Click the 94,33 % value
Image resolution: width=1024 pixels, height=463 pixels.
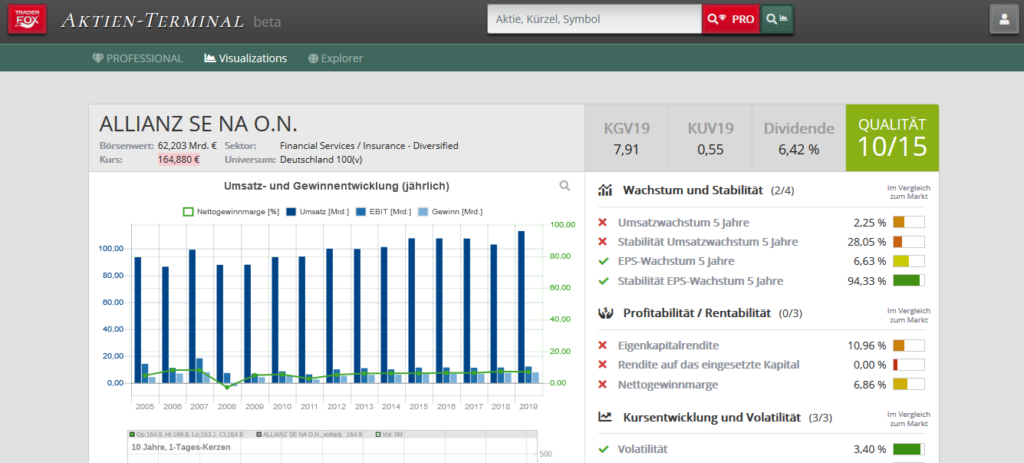click(867, 281)
